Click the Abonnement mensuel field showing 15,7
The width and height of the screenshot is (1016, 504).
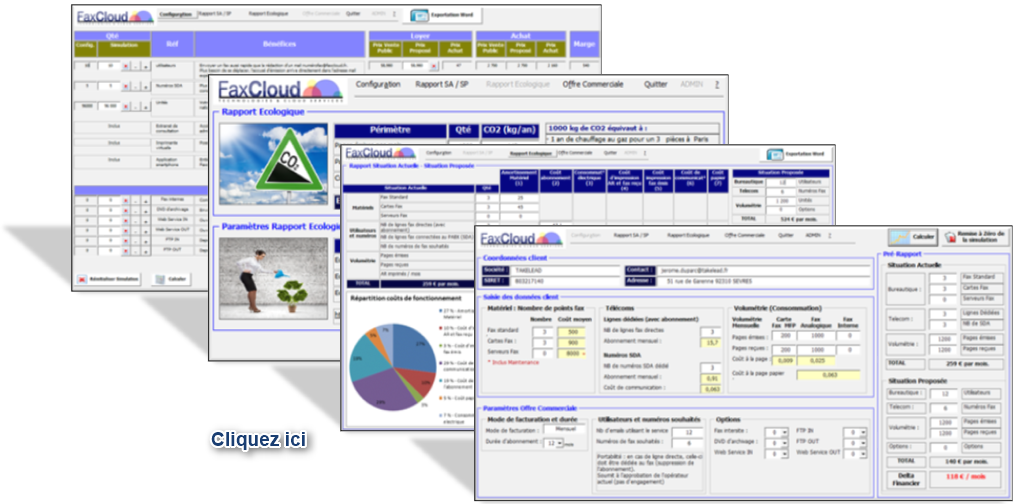711,343
